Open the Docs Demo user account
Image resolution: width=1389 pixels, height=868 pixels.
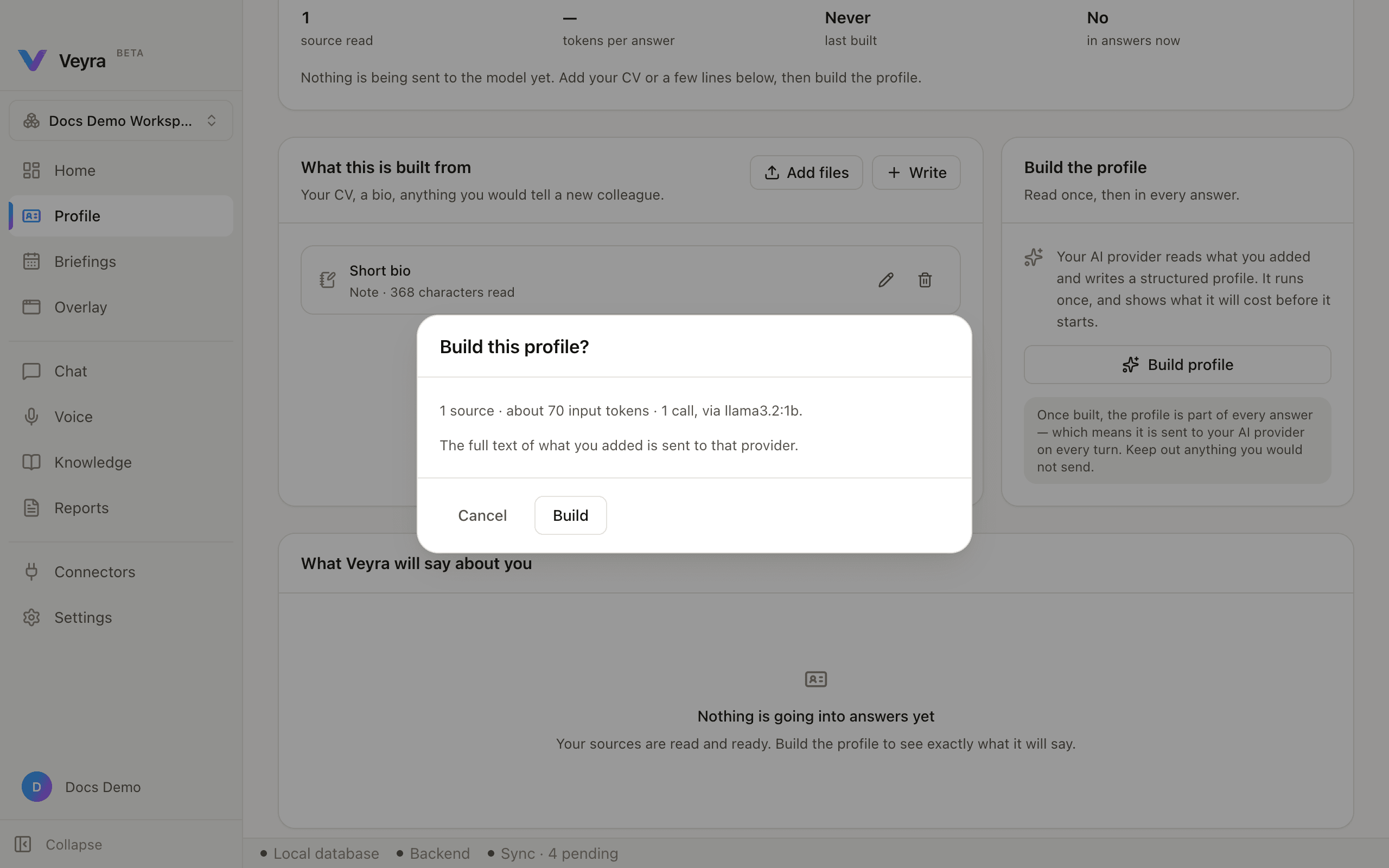[120, 787]
